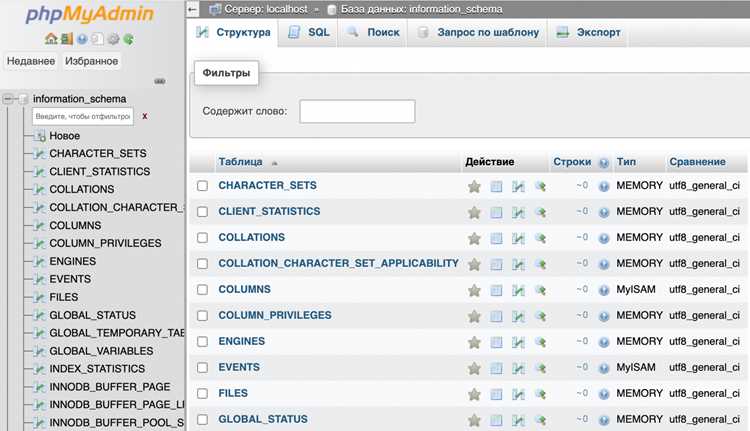This screenshot has height=431, width=750.
Task: Open the Поиск tab
Action: coord(373,33)
